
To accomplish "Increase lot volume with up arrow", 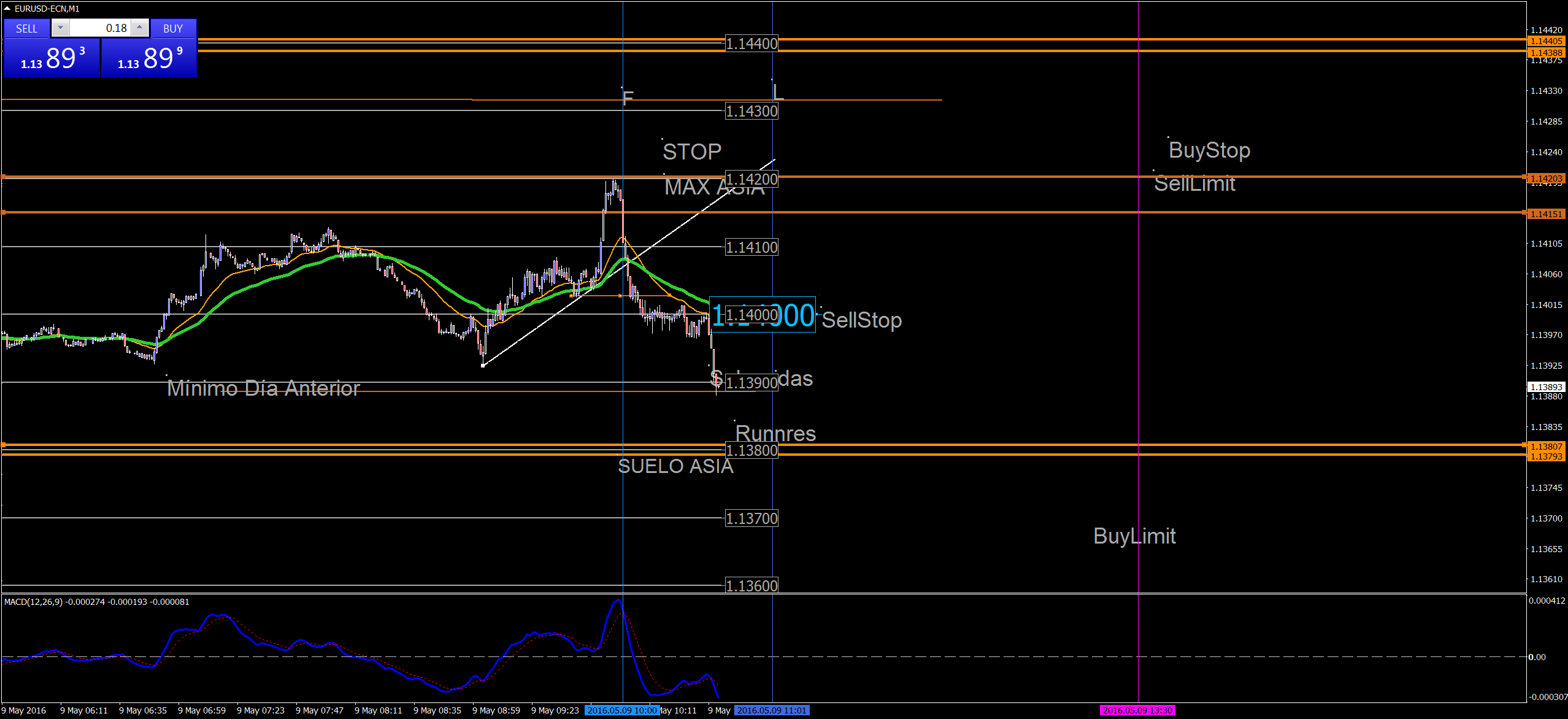I will [x=140, y=28].
